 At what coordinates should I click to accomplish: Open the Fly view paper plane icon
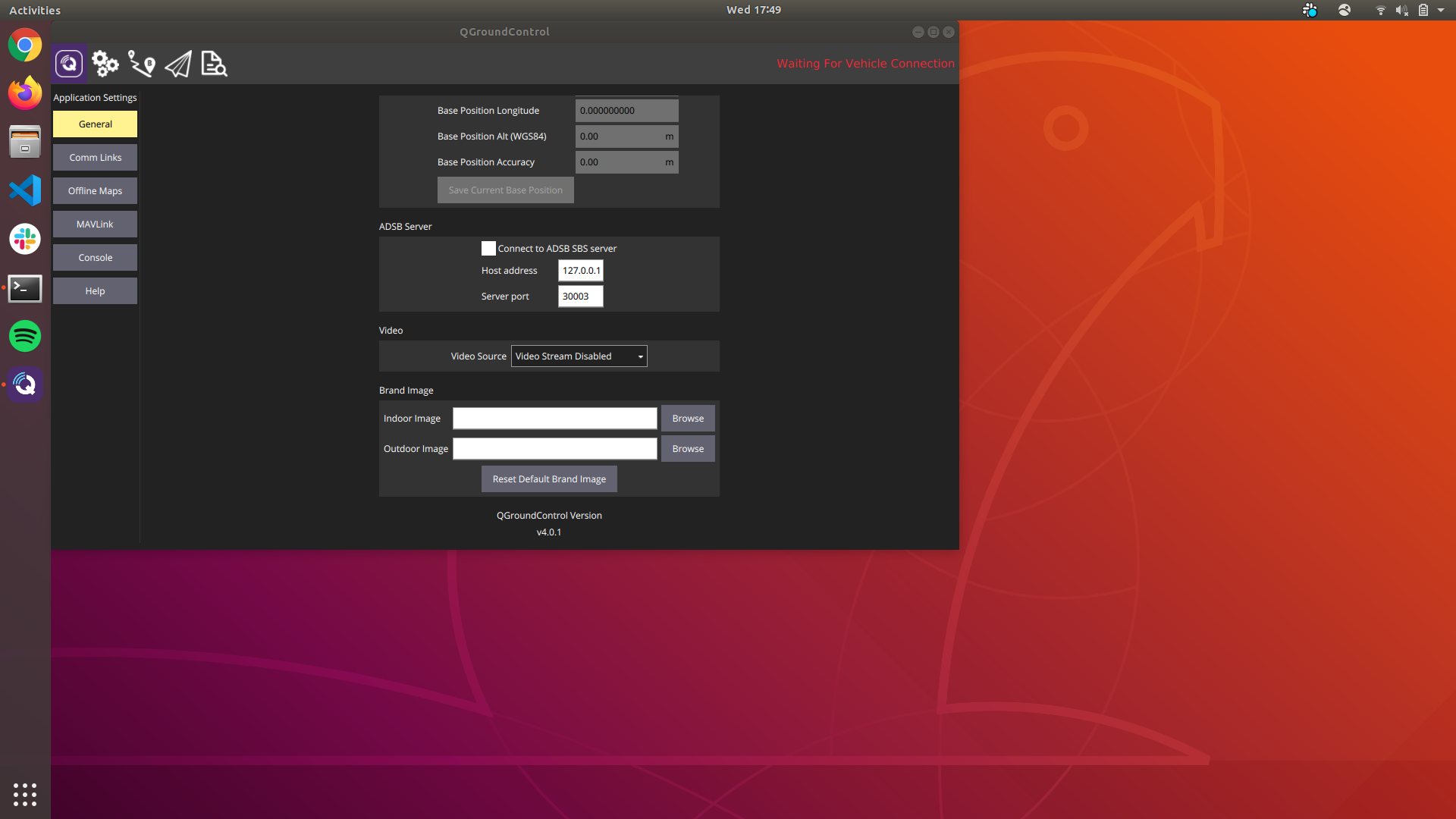(x=177, y=64)
